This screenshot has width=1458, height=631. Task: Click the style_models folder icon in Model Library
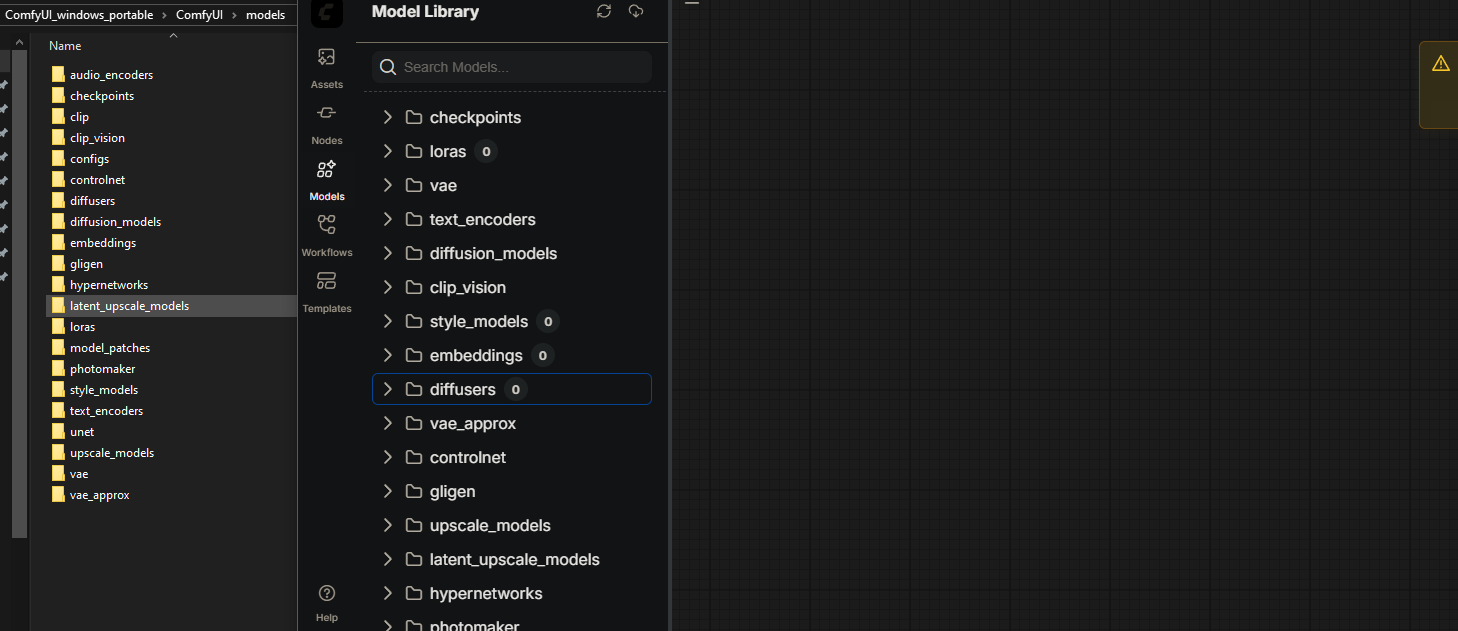414,321
